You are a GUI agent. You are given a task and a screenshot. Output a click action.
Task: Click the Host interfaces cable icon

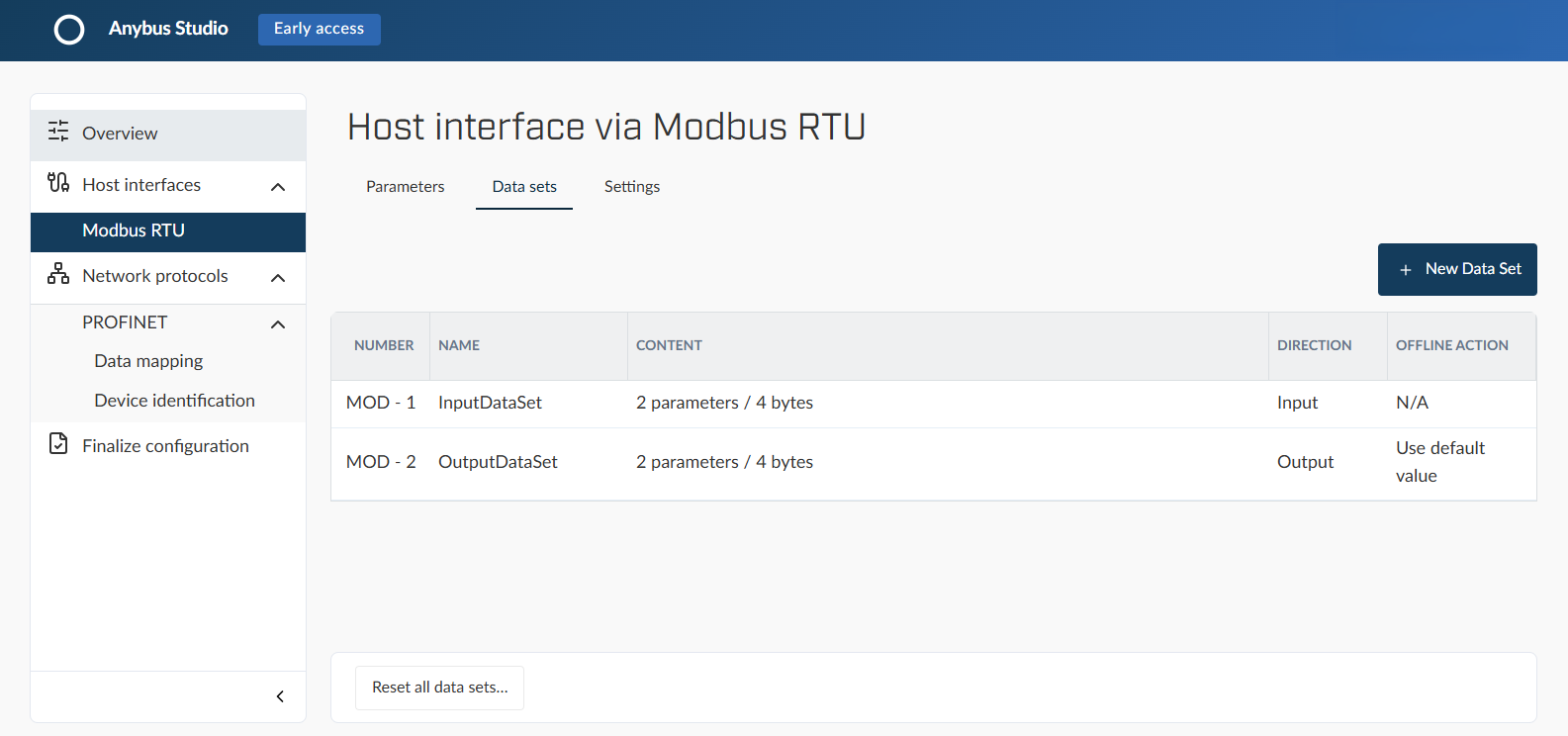click(58, 182)
